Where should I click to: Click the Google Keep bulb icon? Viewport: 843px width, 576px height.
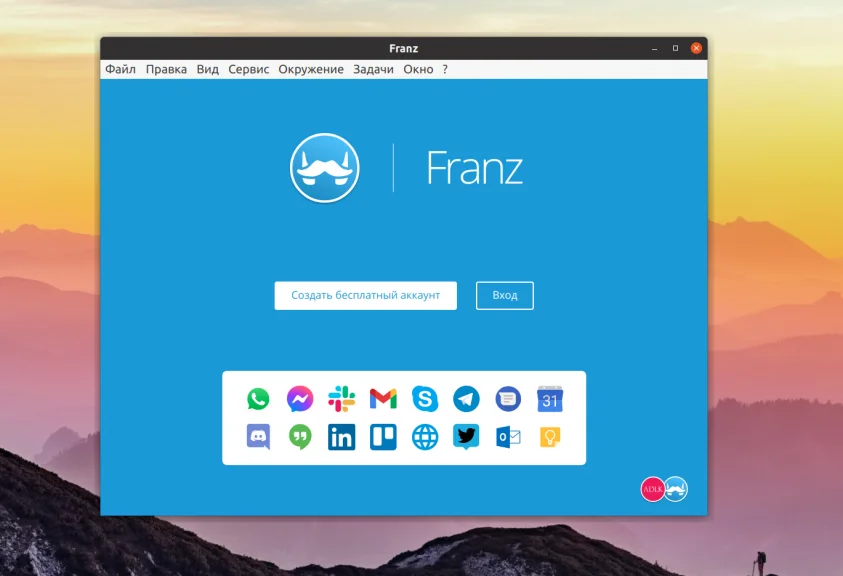pyautogui.click(x=549, y=437)
